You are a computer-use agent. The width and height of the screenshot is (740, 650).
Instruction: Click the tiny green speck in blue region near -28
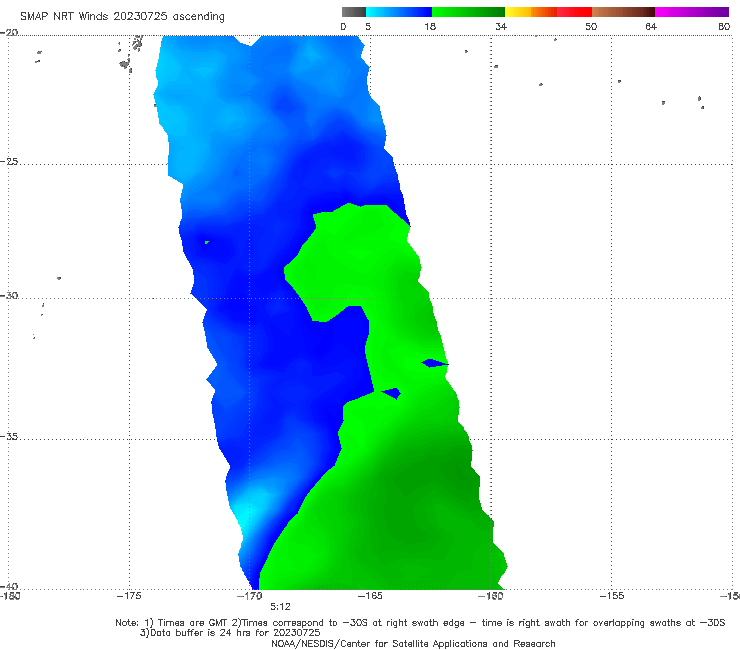point(207,243)
